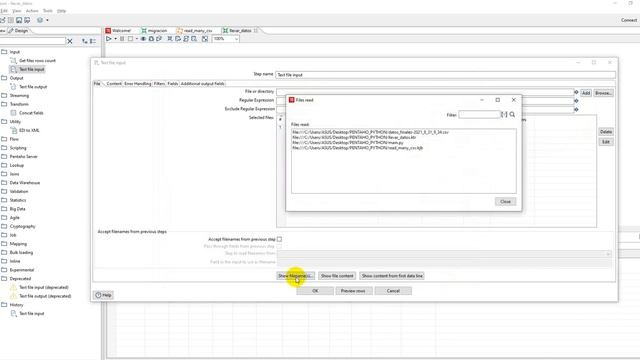Click the Show results pane icon
Image resolution: width=640 pixels, height=360 pixels.
pos(205,39)
